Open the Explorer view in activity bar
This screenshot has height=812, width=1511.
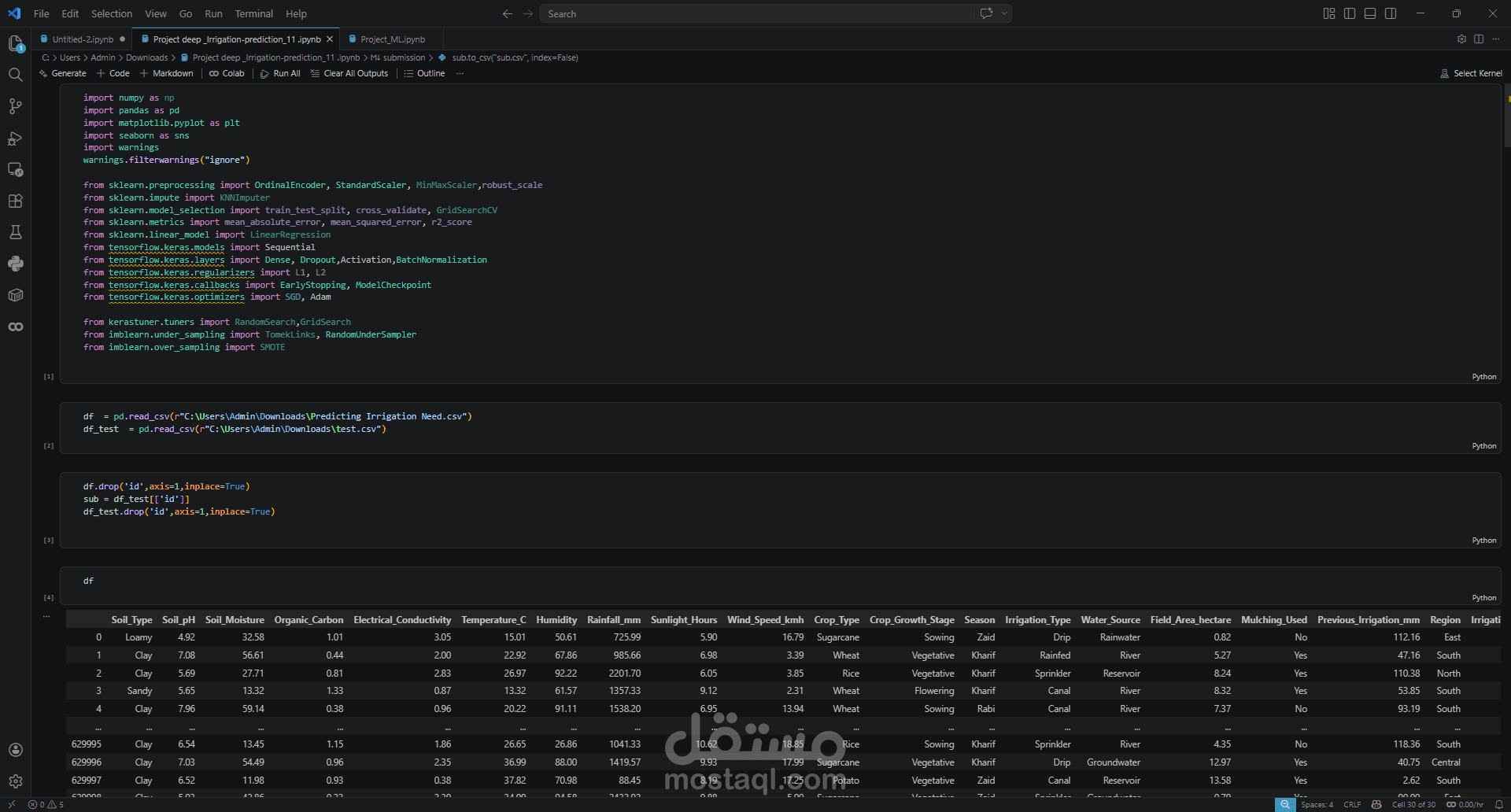point(15,43)
